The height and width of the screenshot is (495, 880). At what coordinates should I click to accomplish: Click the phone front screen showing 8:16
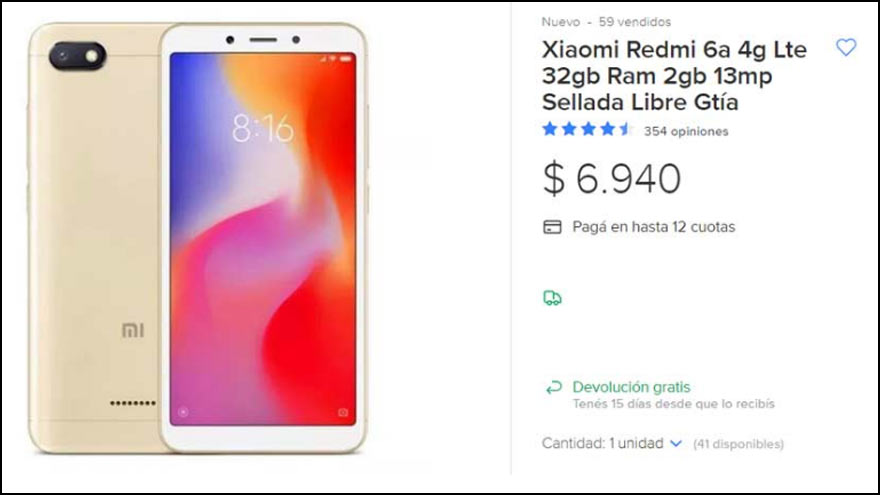[x=263, y=239]
